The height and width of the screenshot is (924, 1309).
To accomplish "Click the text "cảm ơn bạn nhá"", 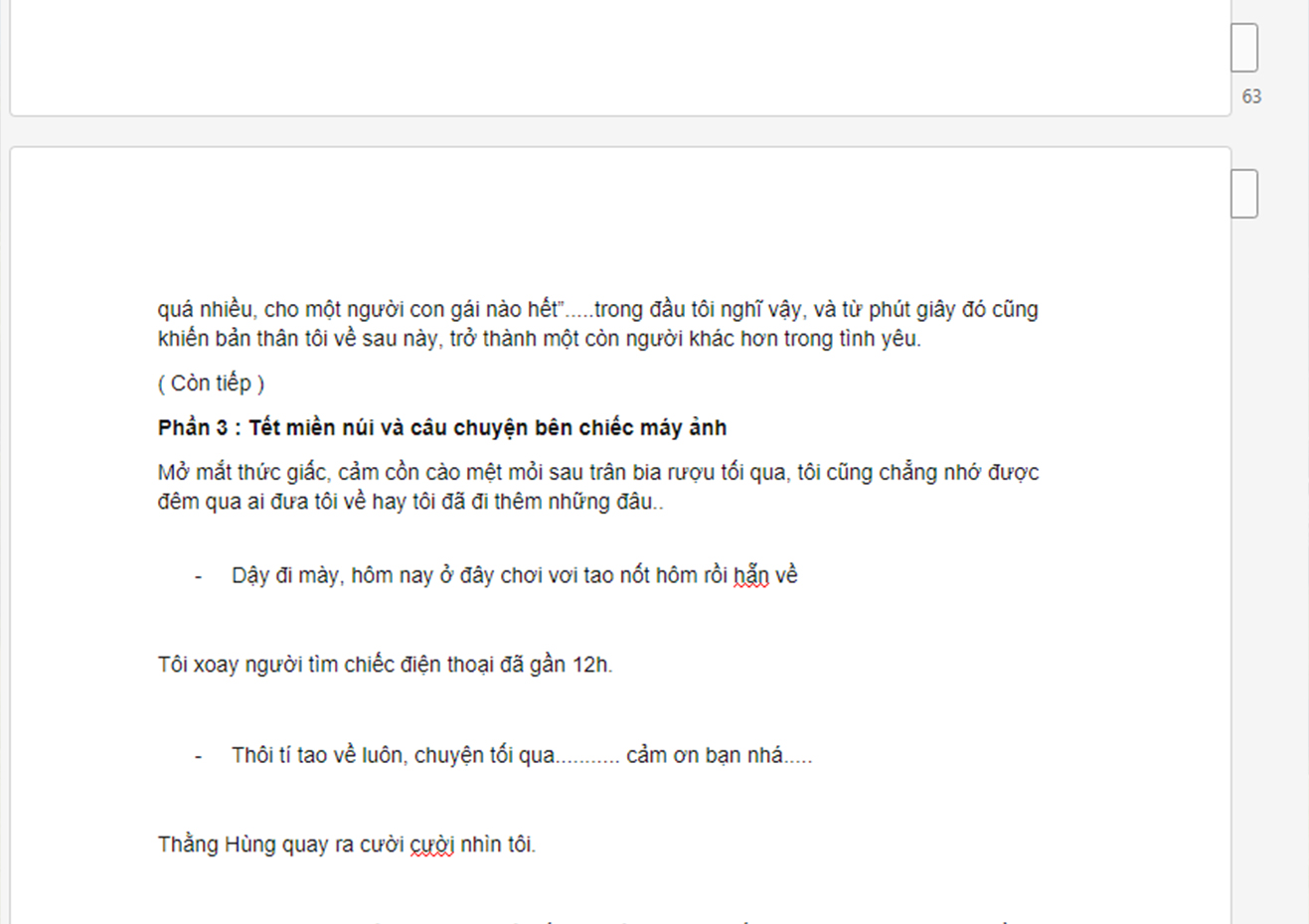I will 705,756.
